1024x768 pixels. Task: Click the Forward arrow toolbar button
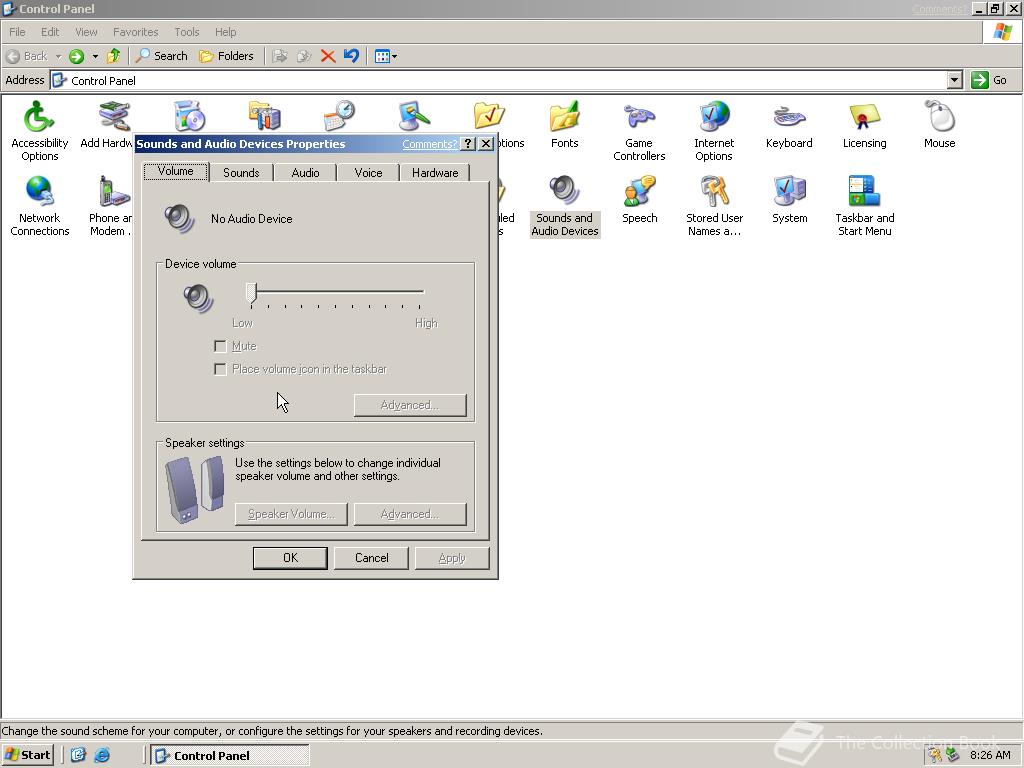click(x=76, y=56)
